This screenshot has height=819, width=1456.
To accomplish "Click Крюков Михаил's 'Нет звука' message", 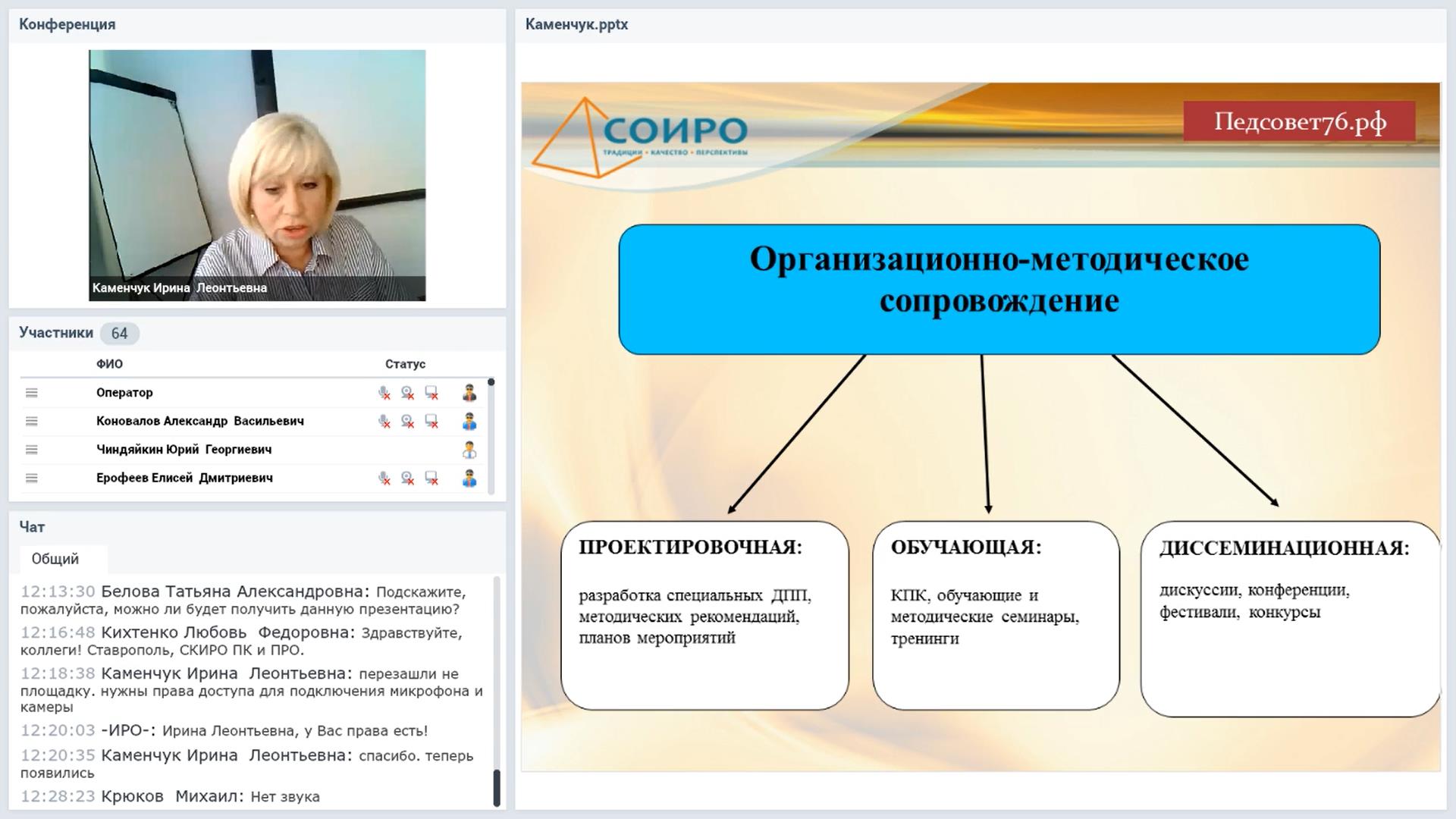I will 171,797.
